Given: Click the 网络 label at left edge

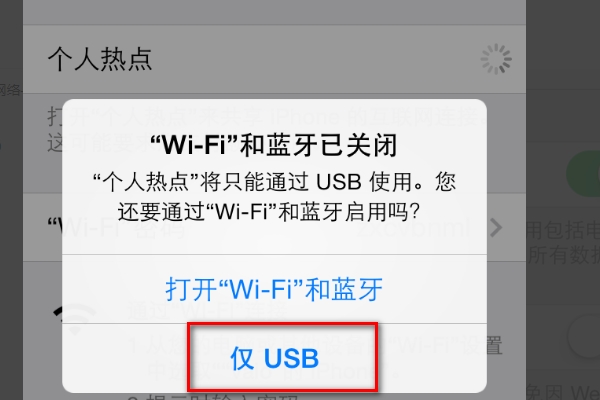Looking at the screenshot, I should [10, 90].
